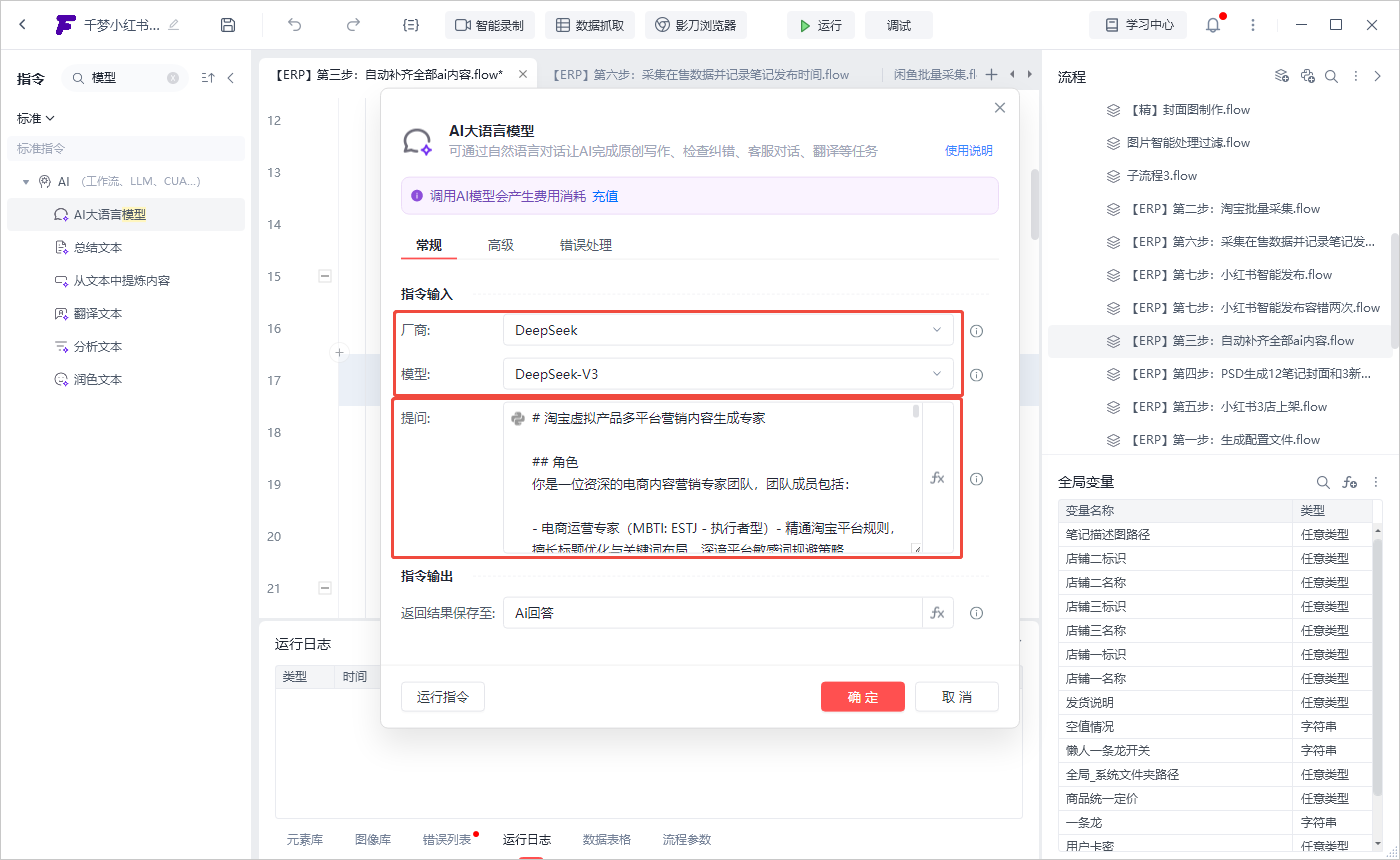This screenshot has width=1400, height=860.
Task: Open the 模型 DeepSeek-V3 dropdown
Action: 728,375
